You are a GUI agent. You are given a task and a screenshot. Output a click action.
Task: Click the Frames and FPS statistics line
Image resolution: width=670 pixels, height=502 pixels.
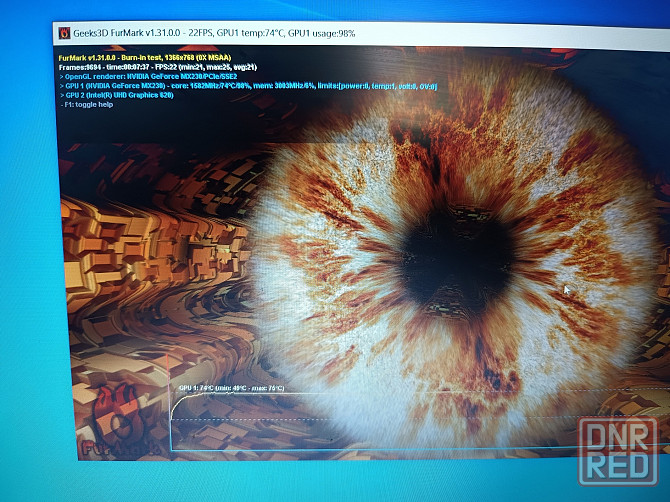click(158, 67)
